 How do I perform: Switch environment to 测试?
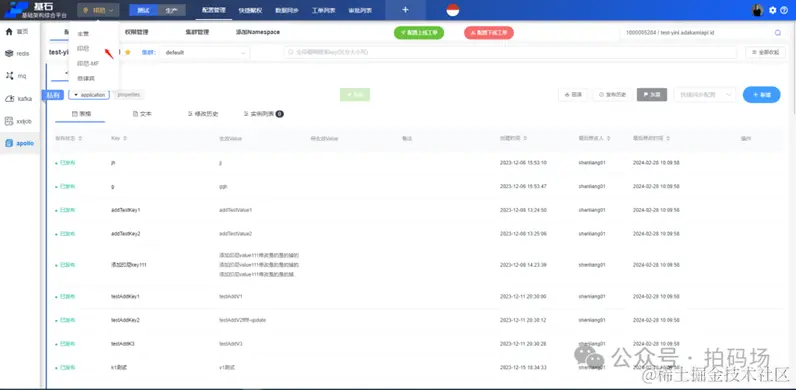[144, 10]
